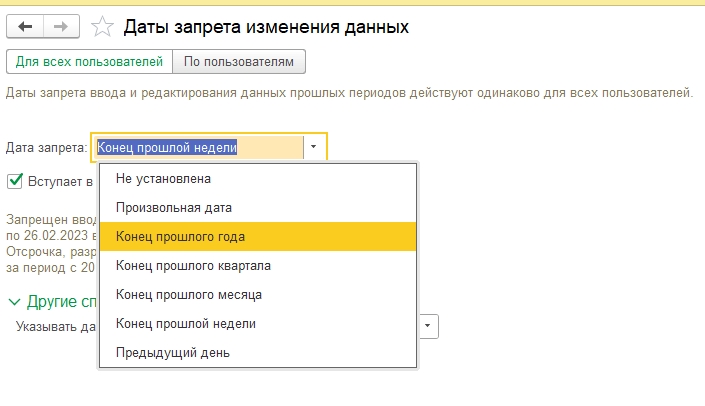The height and width of the screenshot is (406, 705).
Task: Select "Конец прошлого квартала" item
Action: tap(193, 266)
